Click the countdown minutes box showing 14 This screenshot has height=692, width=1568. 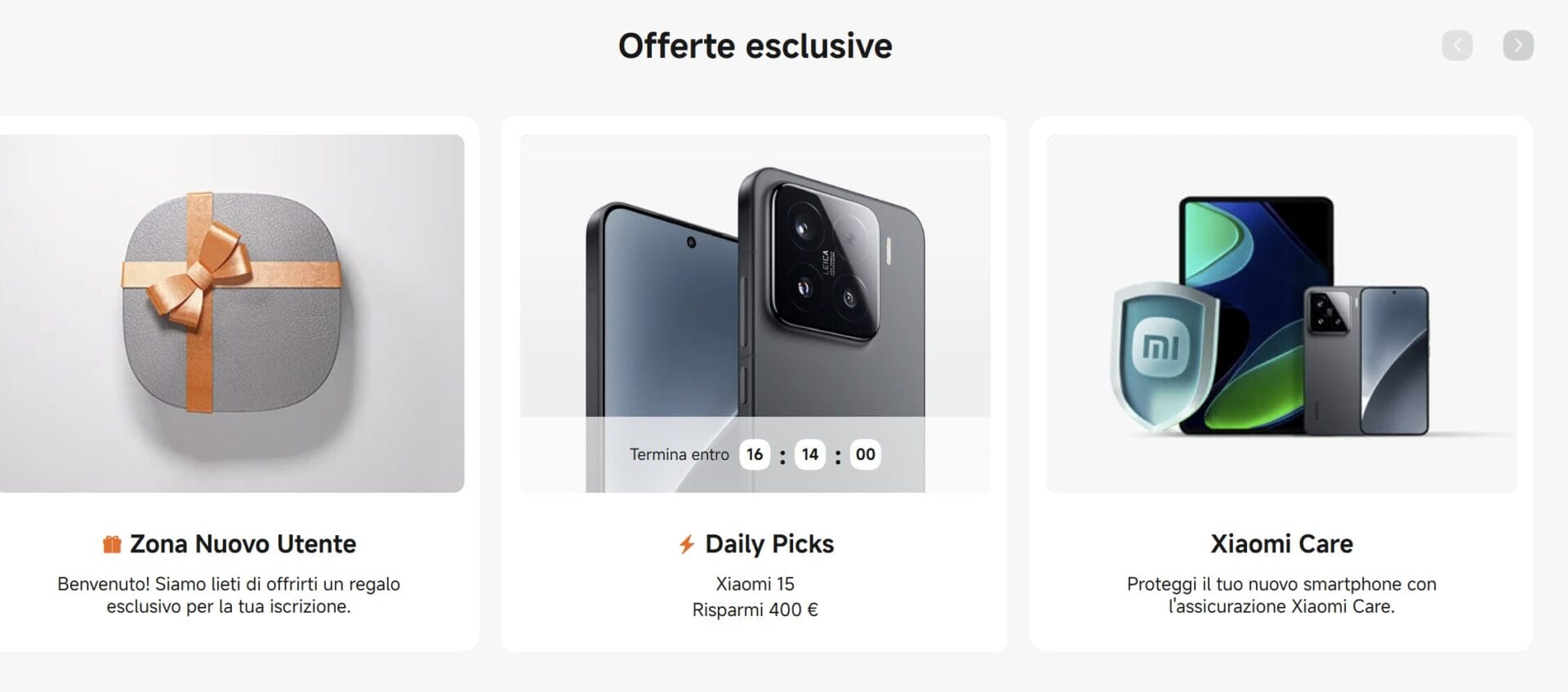810,454
